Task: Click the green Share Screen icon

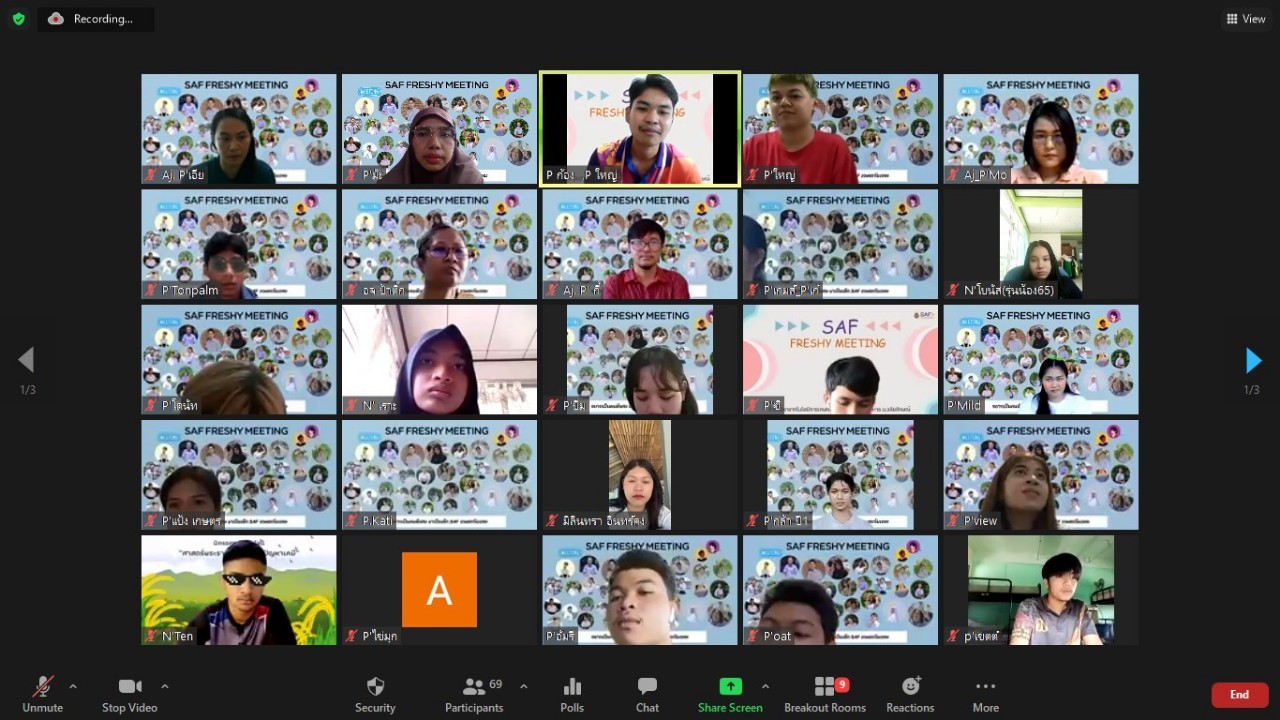Action: click(730, 687)
